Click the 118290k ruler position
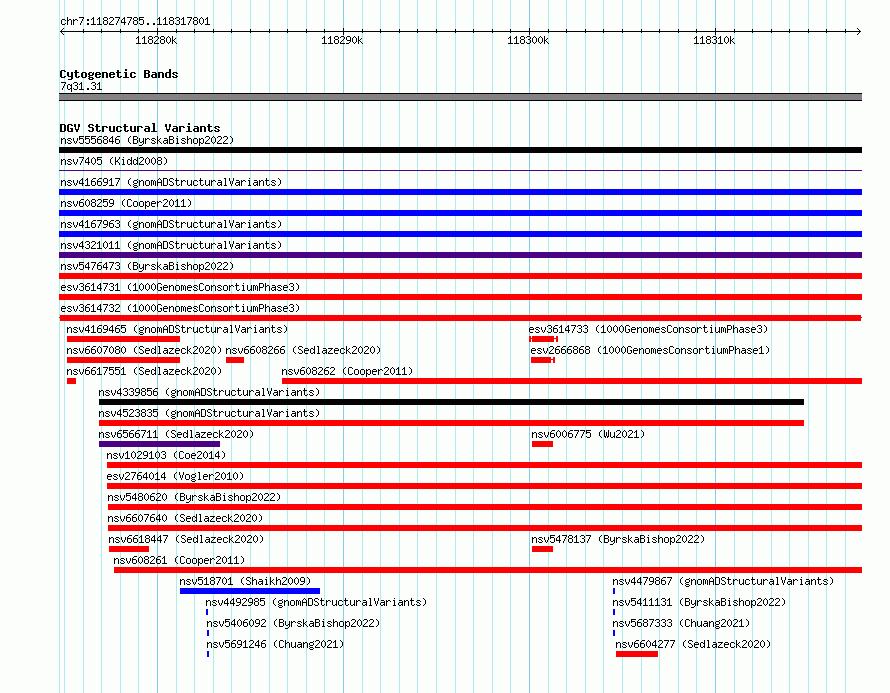Viewport: 890px width, 693px height. coord(342,40)
